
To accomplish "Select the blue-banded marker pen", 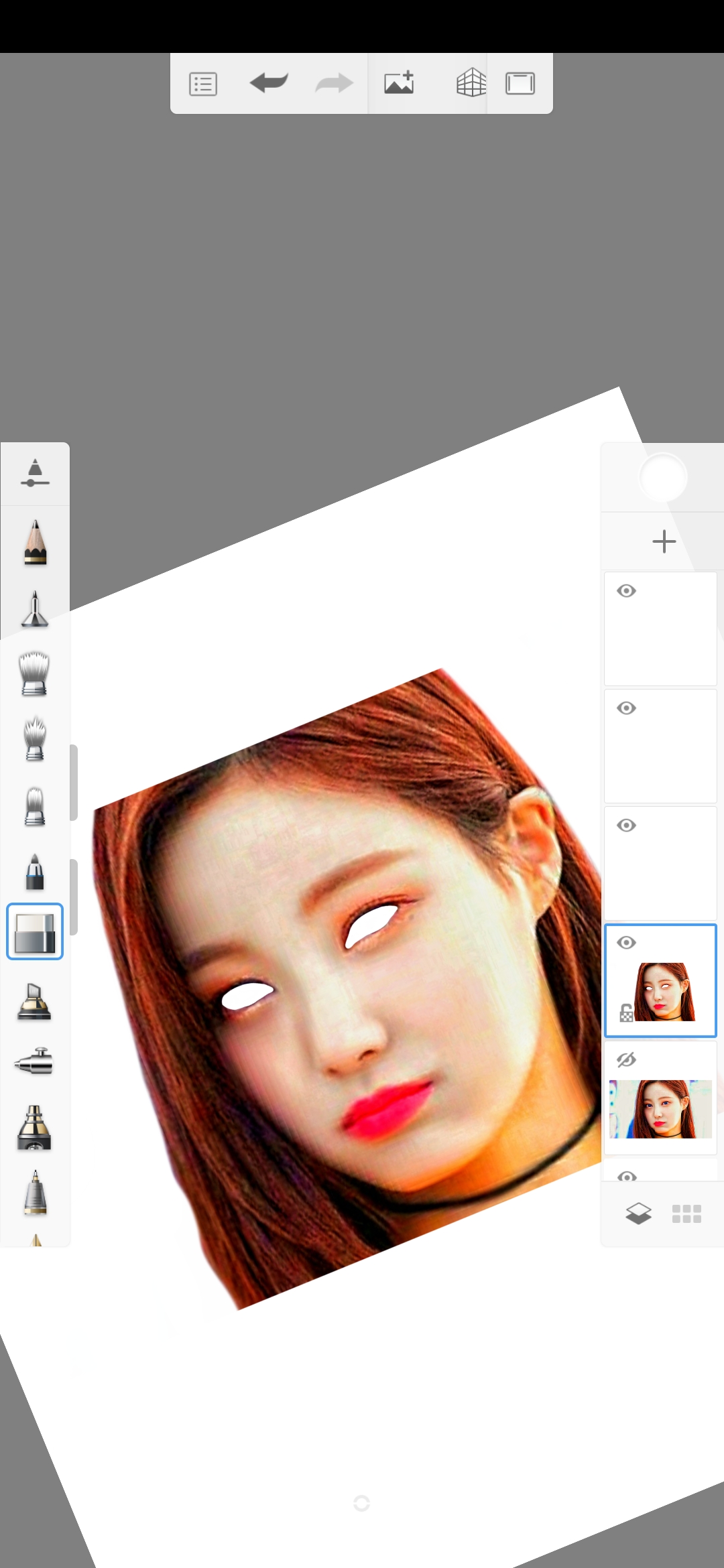I will point(35,872).
